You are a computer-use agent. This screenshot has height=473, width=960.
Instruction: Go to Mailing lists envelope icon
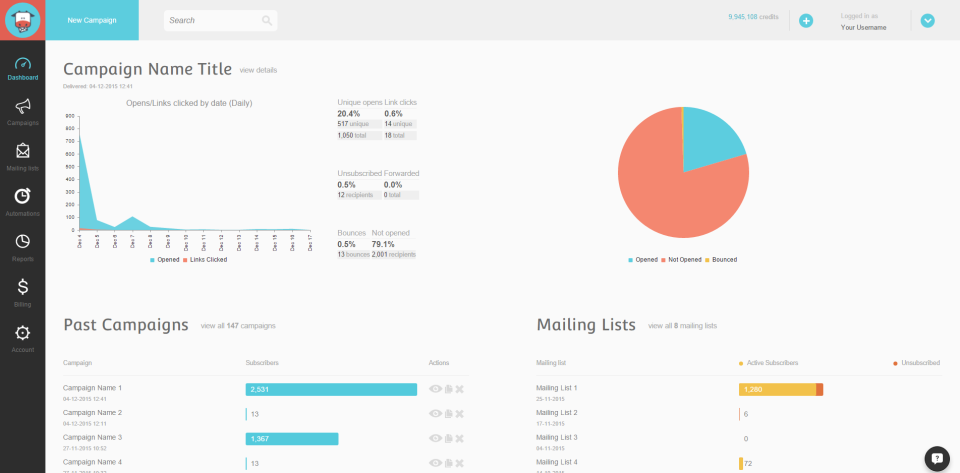(23, 151)
